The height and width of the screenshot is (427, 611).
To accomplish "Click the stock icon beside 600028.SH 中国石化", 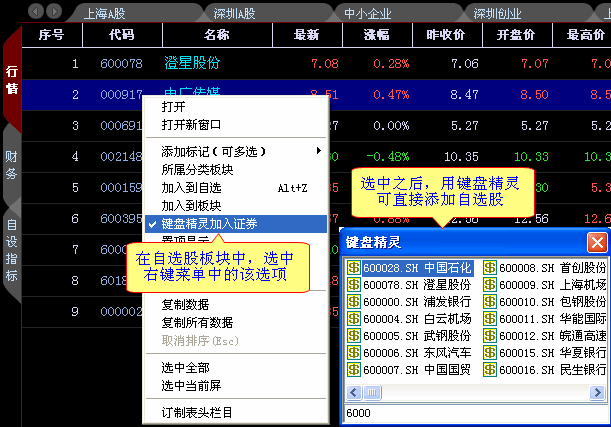I will (x=353, y=268).
